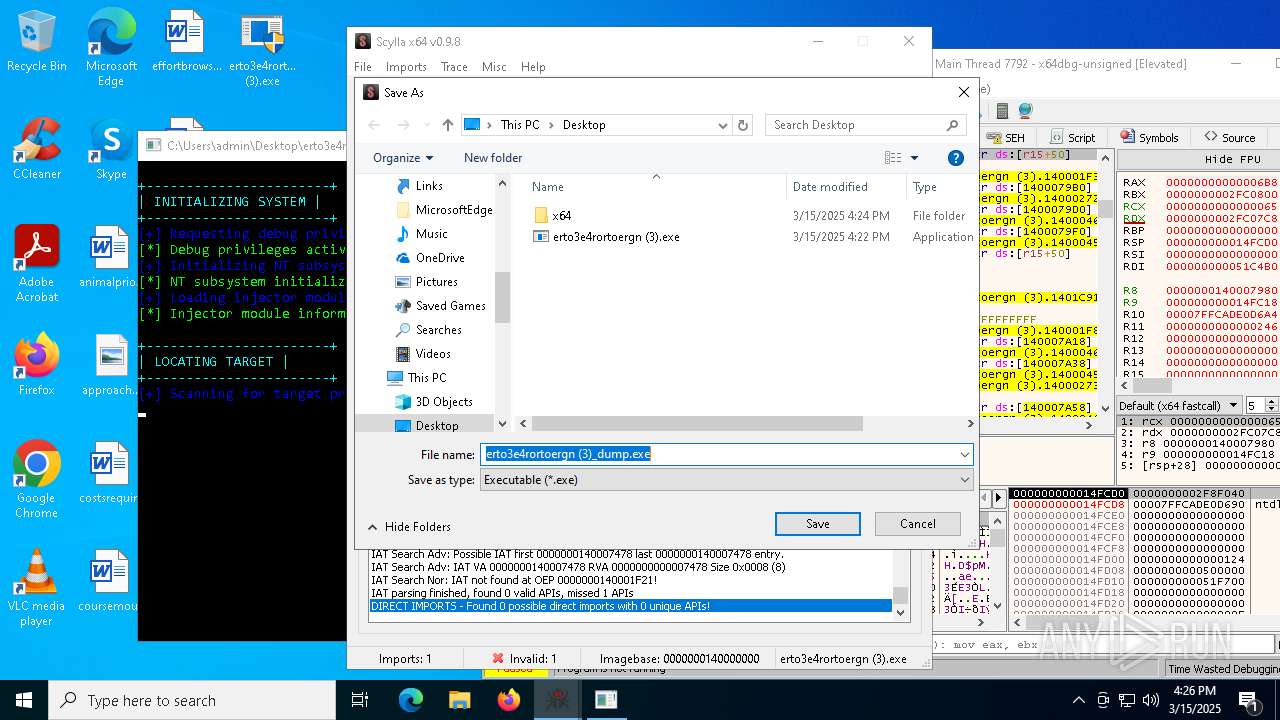Image resolution: width=1280 pixels, height=720 pixels.
Task: Click the Up one level arrow in Save As
Action: point(447,125)
